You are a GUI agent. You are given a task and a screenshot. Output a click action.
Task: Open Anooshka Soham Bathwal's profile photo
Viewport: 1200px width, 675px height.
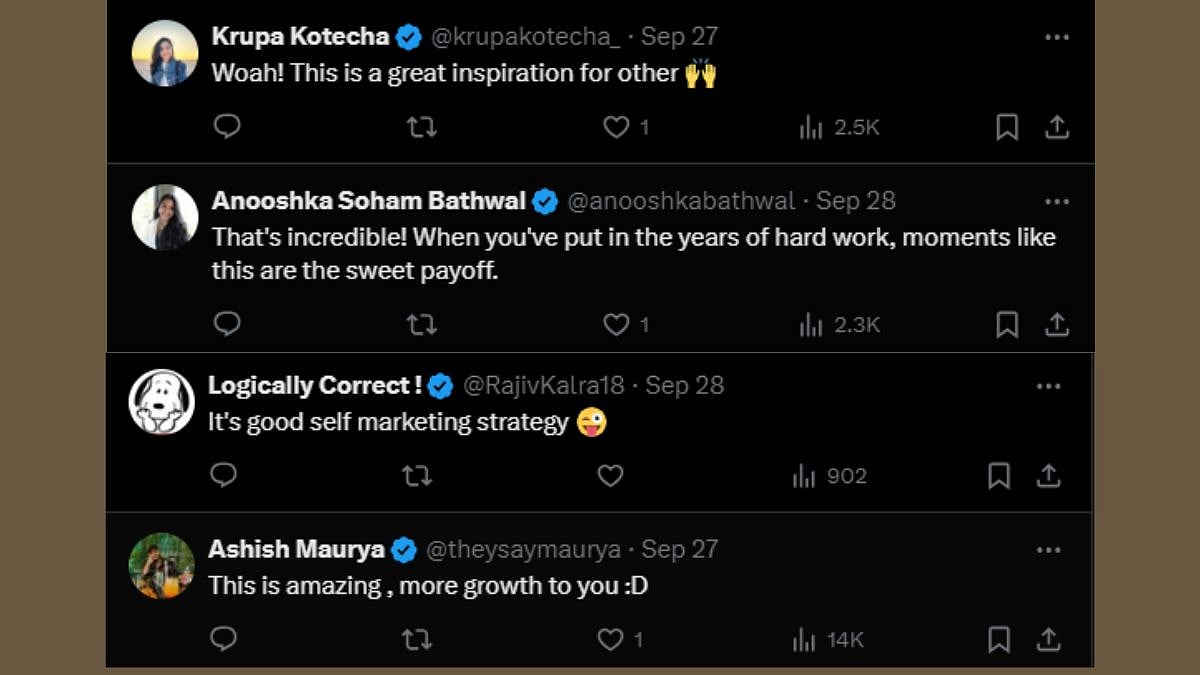[165, 218]
